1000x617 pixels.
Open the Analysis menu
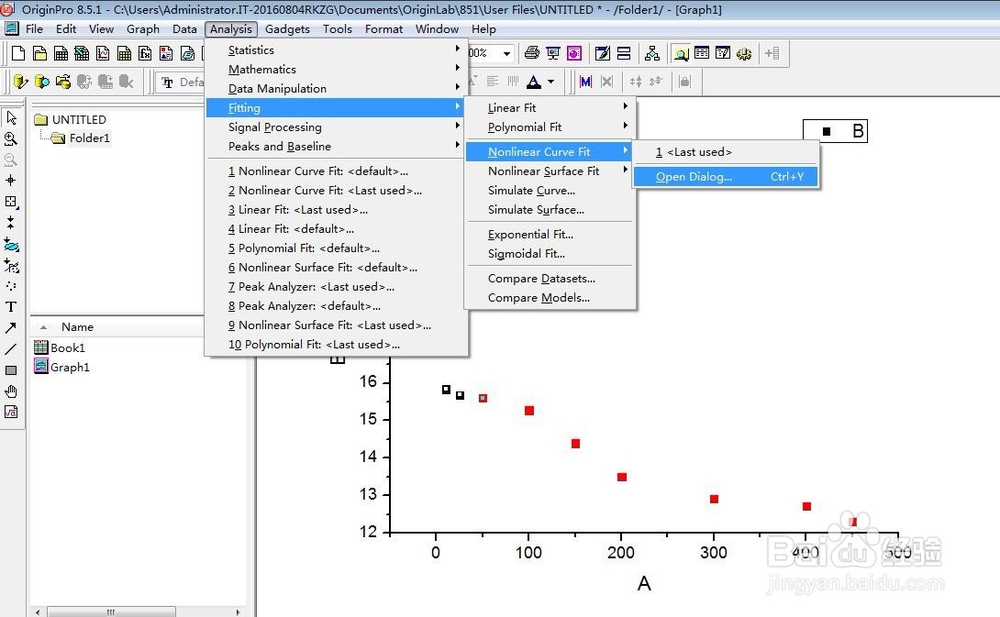[x=231, y=29]
